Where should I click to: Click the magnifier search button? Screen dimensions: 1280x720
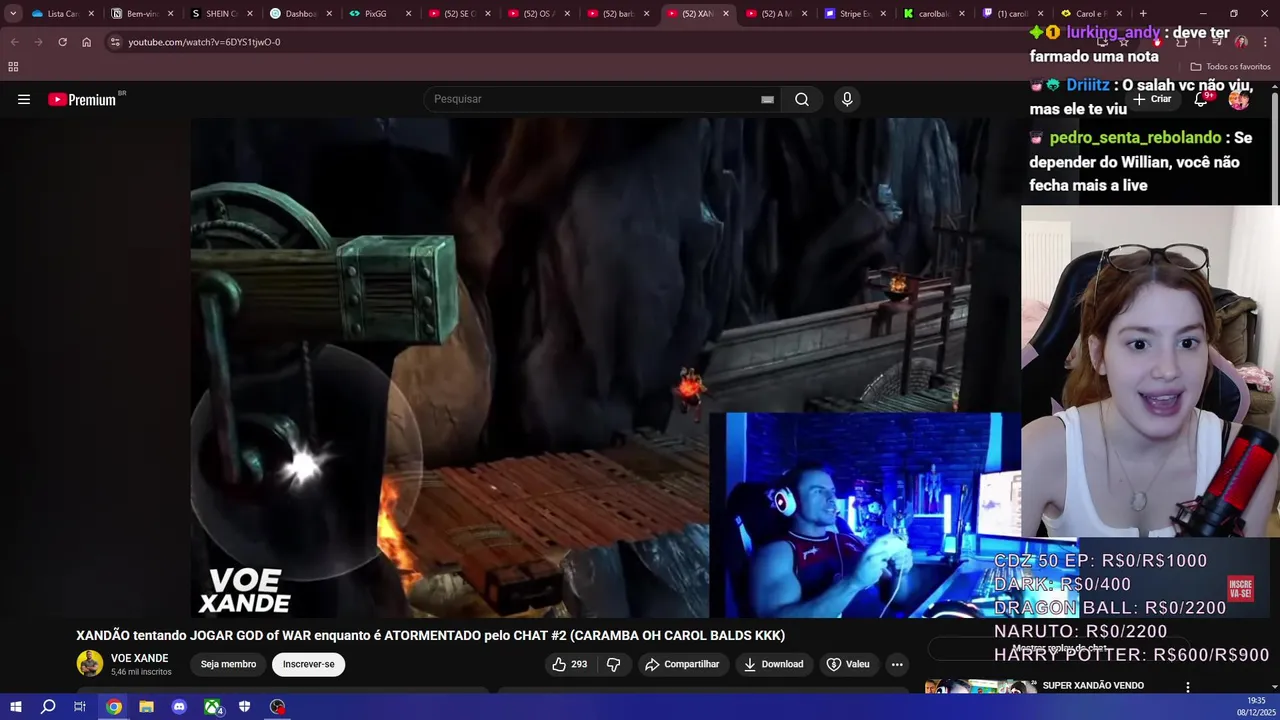(x=802, y=99)
